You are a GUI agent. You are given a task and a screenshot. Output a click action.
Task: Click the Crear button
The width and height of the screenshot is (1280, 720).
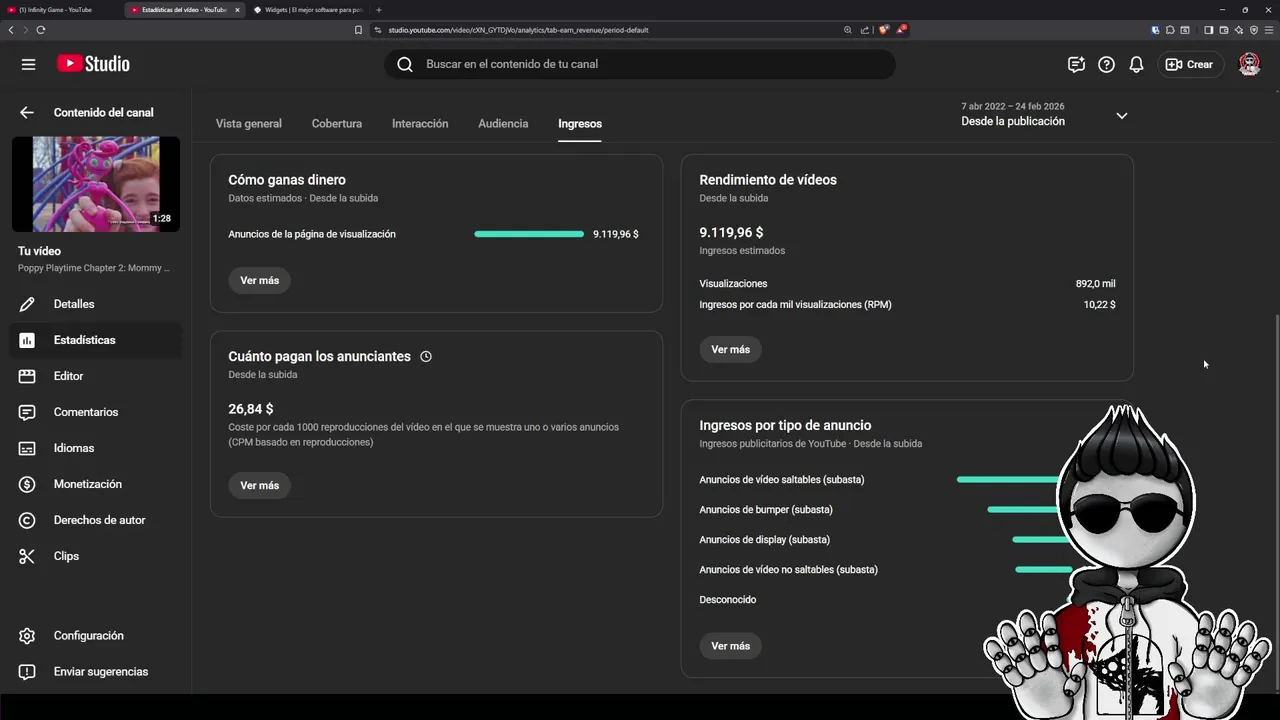tap(1190, 64)
